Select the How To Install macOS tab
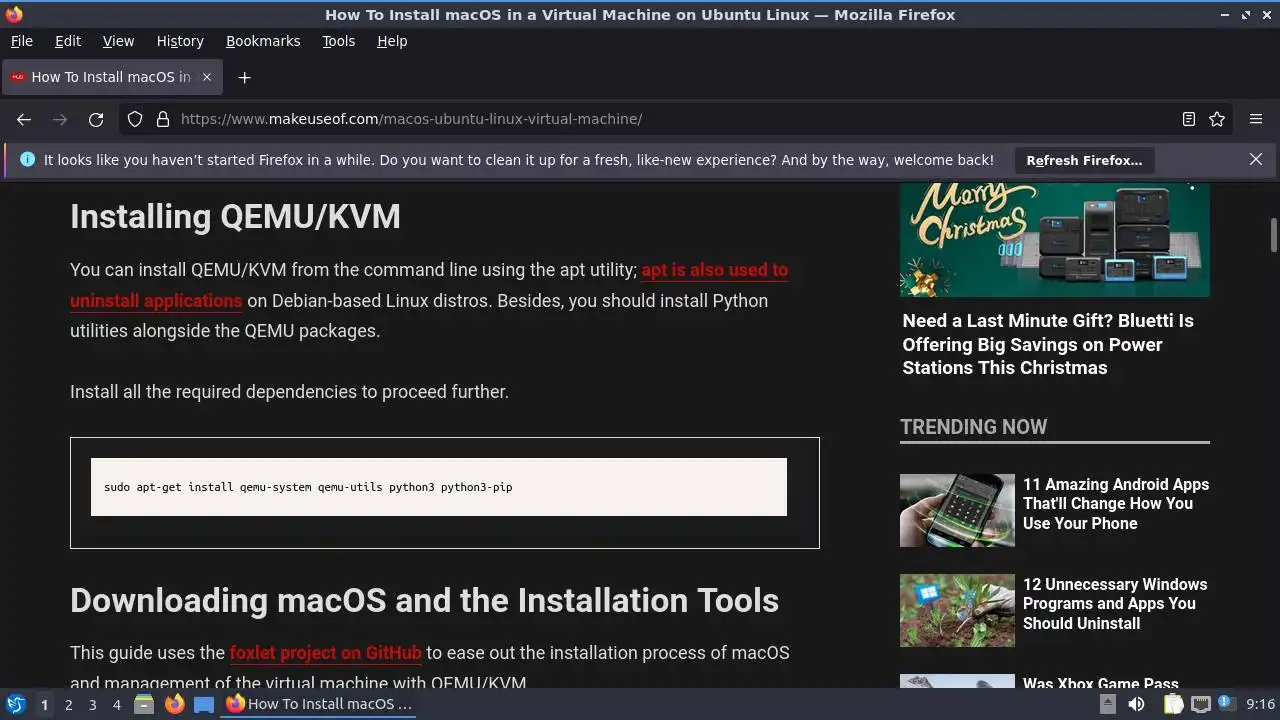This screenshot has height=720, width=1280. (x=112, y=77)
